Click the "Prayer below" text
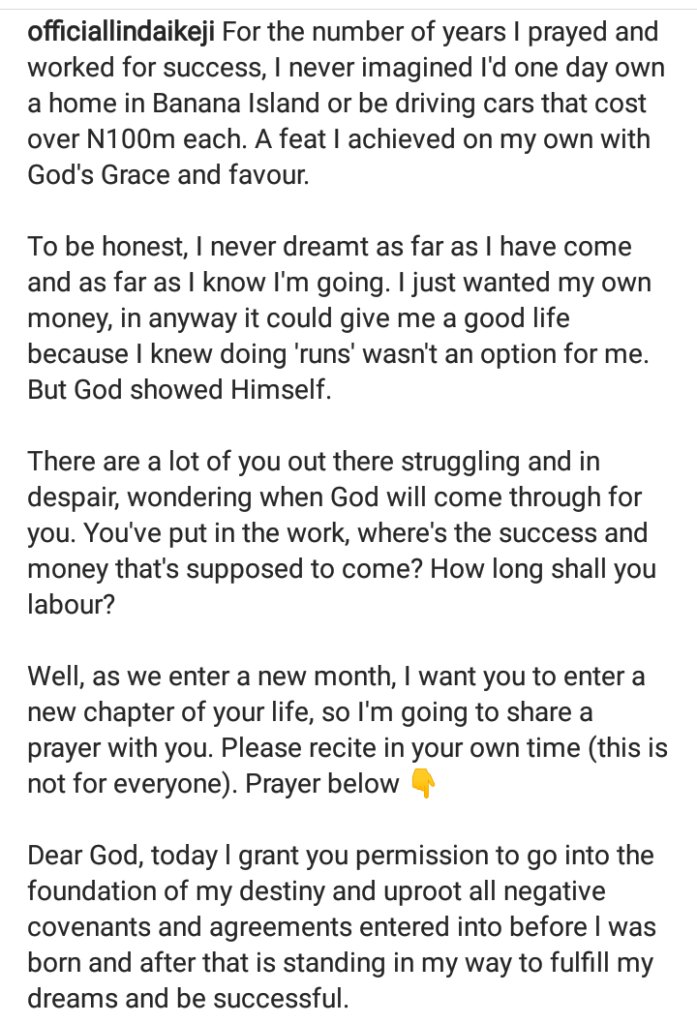697x1024 pixels. point(322,784)
